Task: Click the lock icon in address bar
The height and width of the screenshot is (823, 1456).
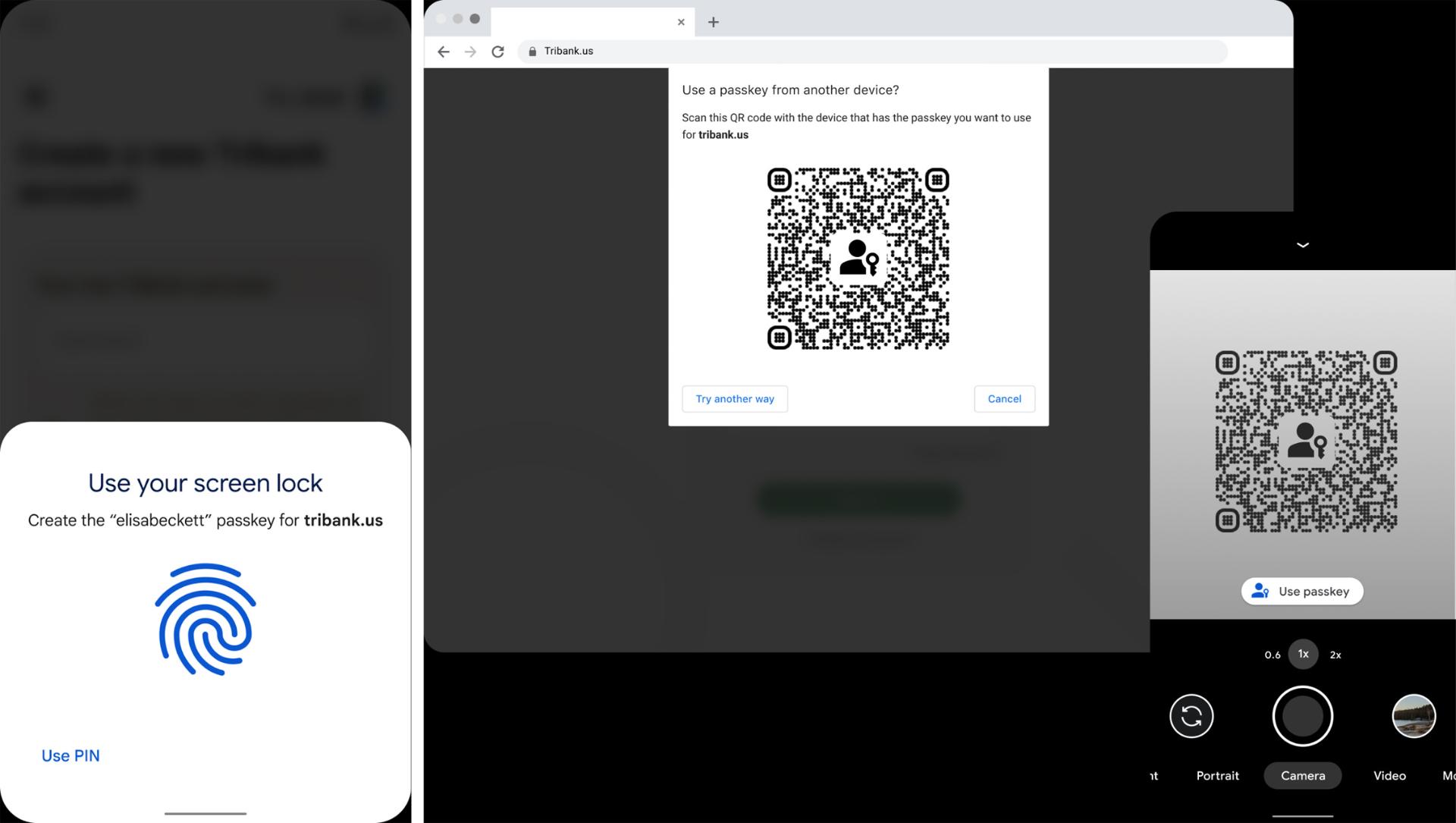Action: click(532, 52)
